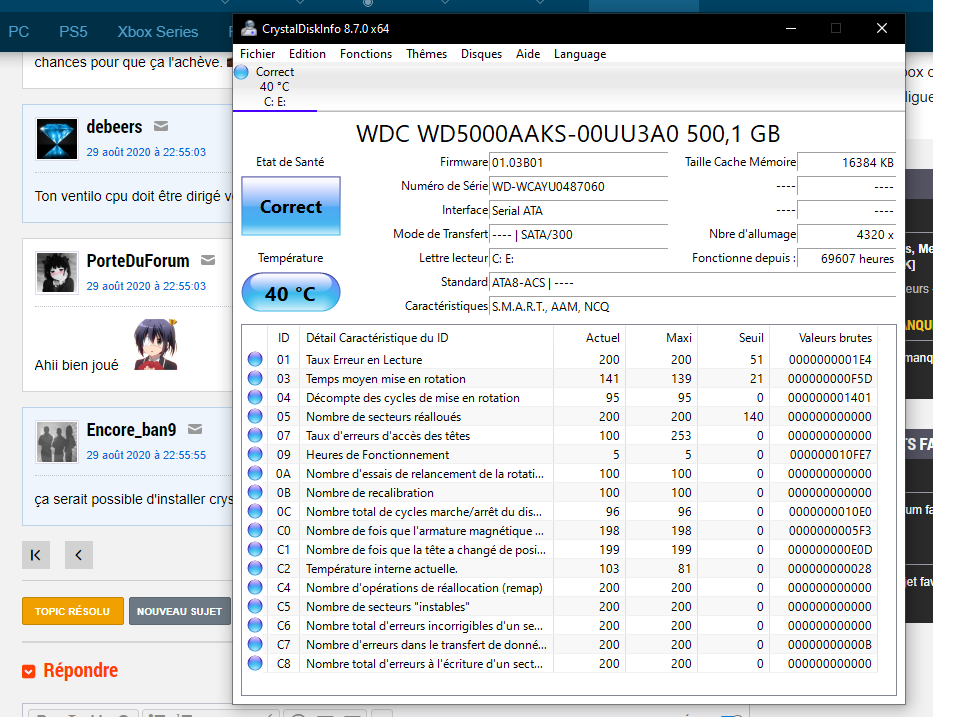Viewport: 964px width, 728px height.
Task: Click the ID column header
Action: tap(283, 338)
